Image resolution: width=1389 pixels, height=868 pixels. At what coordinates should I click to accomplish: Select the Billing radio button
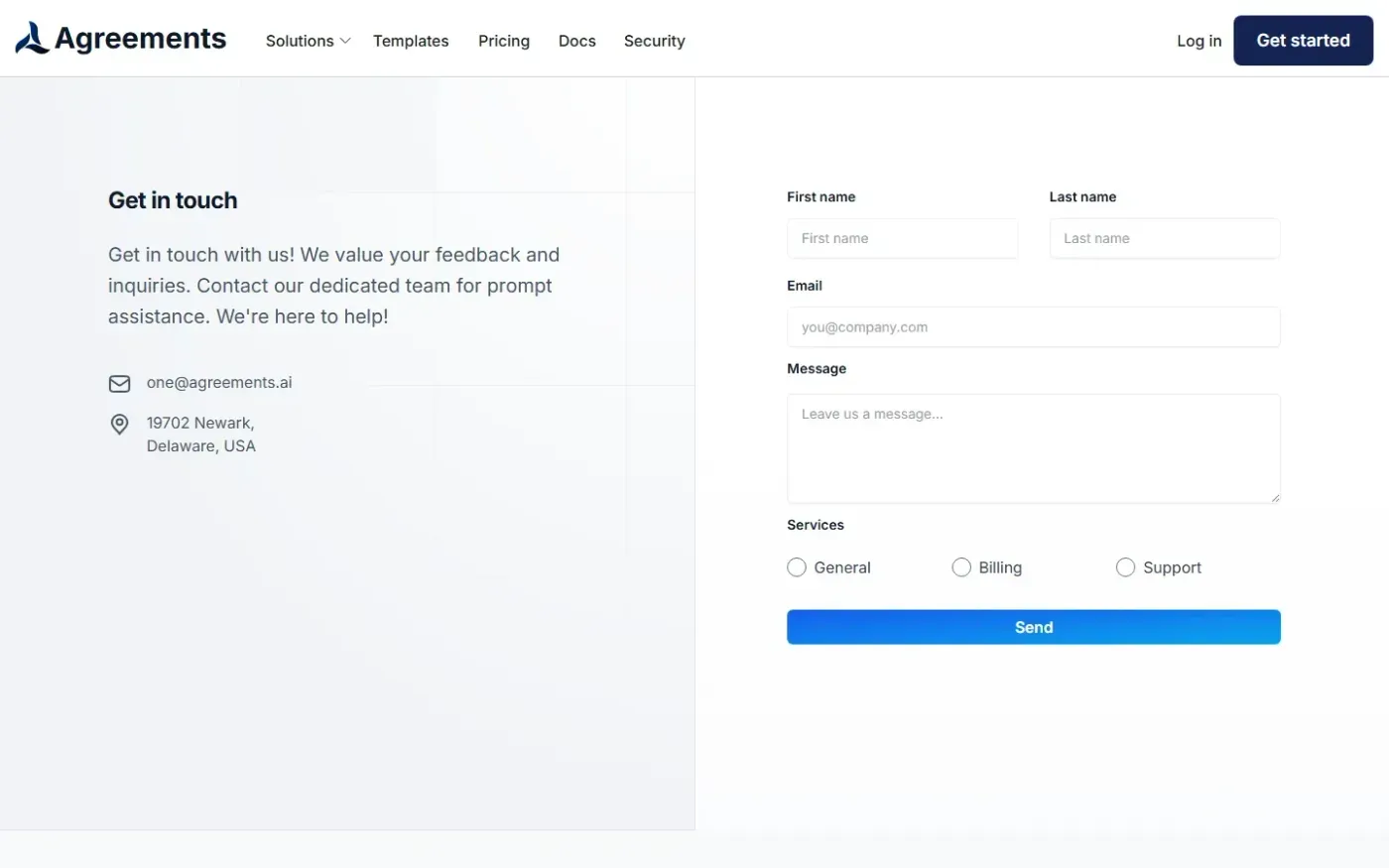click(961, 567)
